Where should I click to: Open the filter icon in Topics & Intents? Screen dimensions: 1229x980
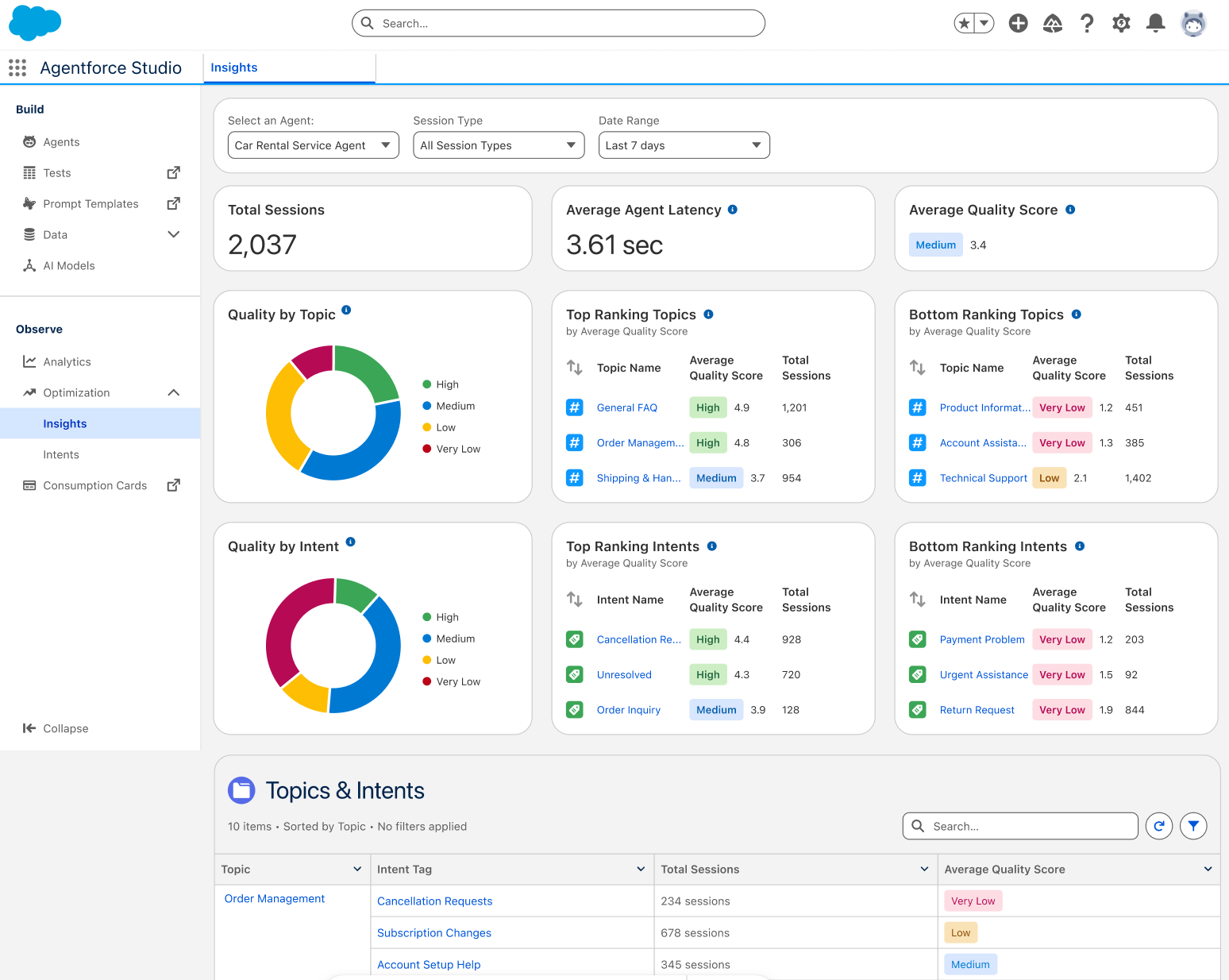click(x=1193, y=826)
